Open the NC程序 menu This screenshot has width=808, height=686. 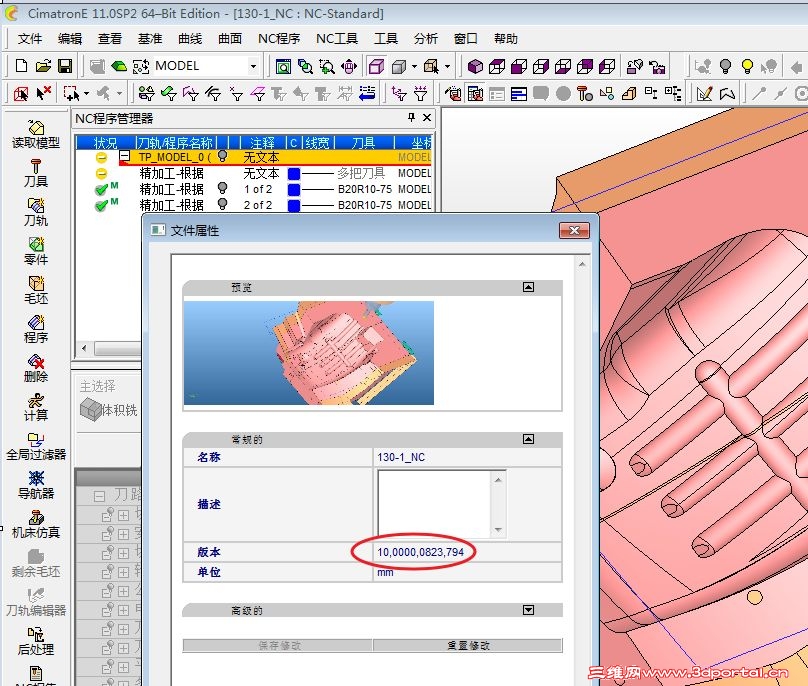(279, 39)
